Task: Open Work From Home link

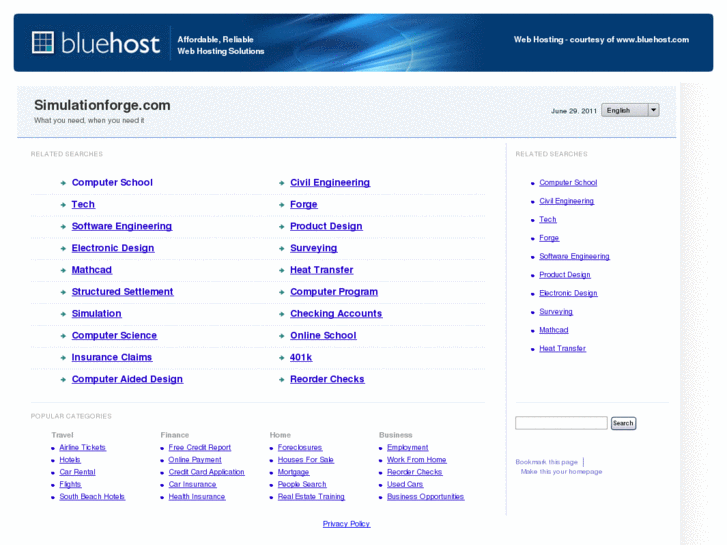Action: click(x=417, y=460)
